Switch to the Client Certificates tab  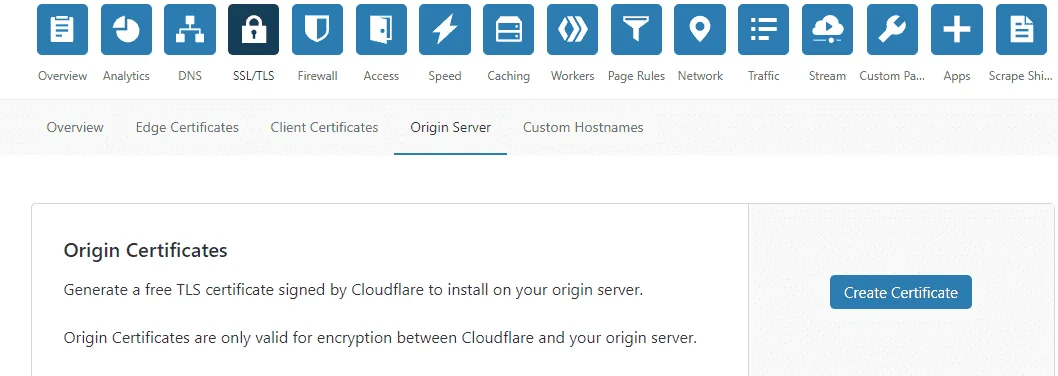[324, 127]
